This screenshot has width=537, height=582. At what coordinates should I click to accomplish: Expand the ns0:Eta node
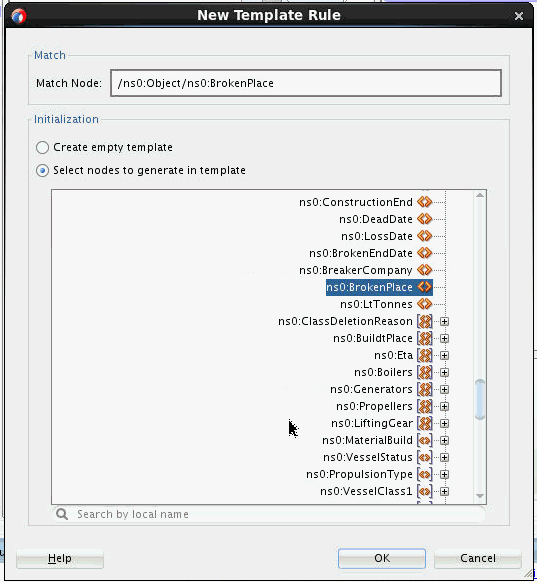(x=444, y=356)
